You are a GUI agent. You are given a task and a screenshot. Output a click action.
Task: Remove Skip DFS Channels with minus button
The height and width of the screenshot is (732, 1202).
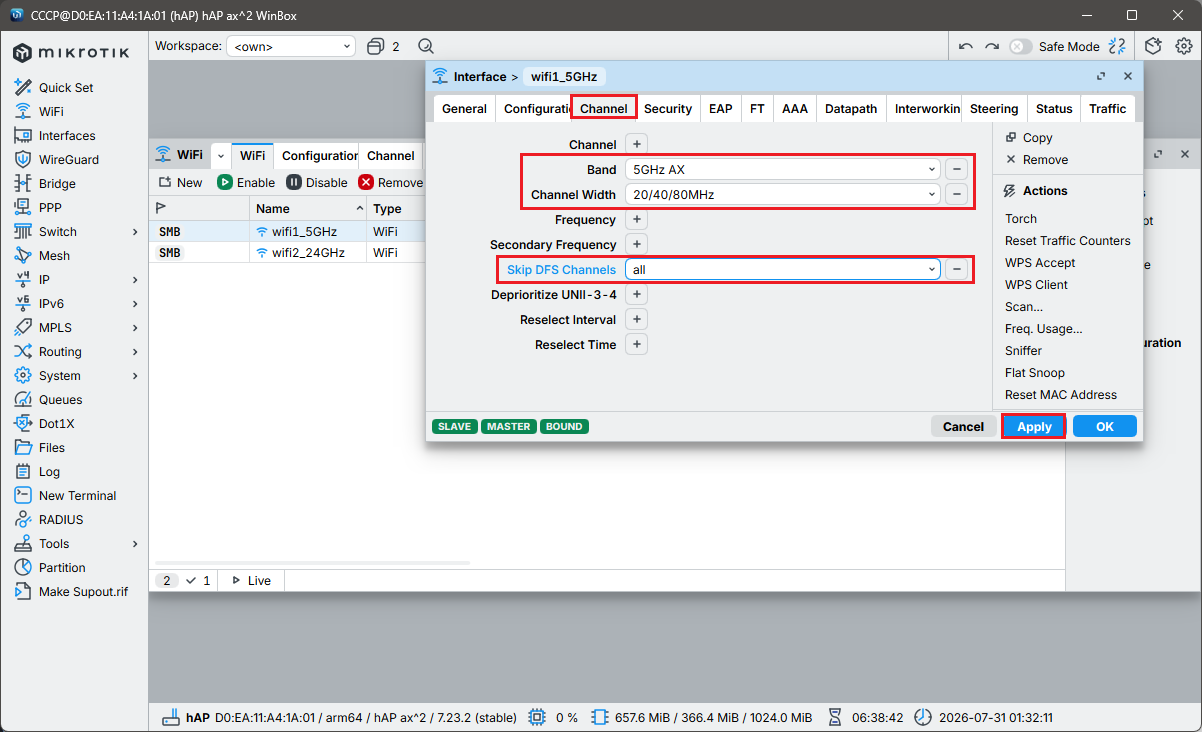[x=957, y=269]
